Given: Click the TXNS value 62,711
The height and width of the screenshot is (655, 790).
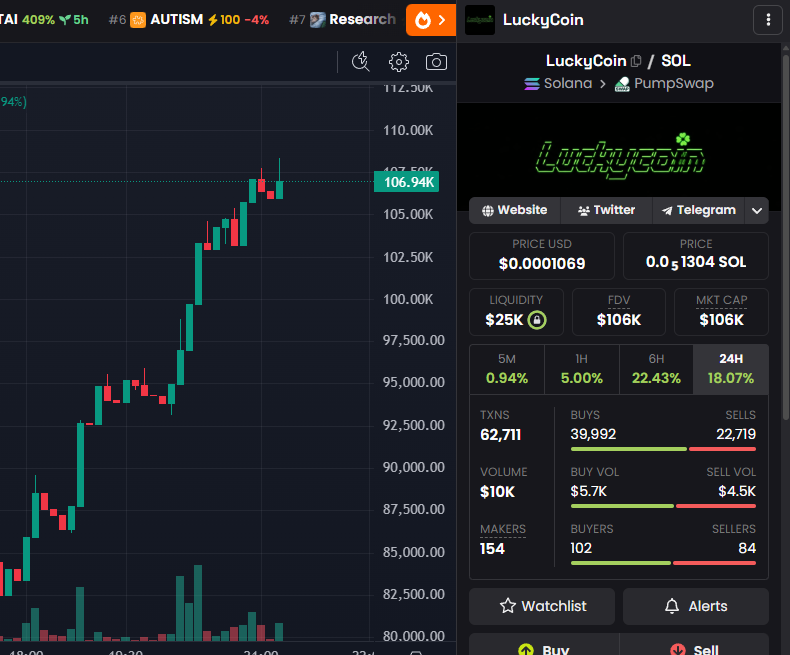Looking at the screenshot, I should [x=500, y=435].
